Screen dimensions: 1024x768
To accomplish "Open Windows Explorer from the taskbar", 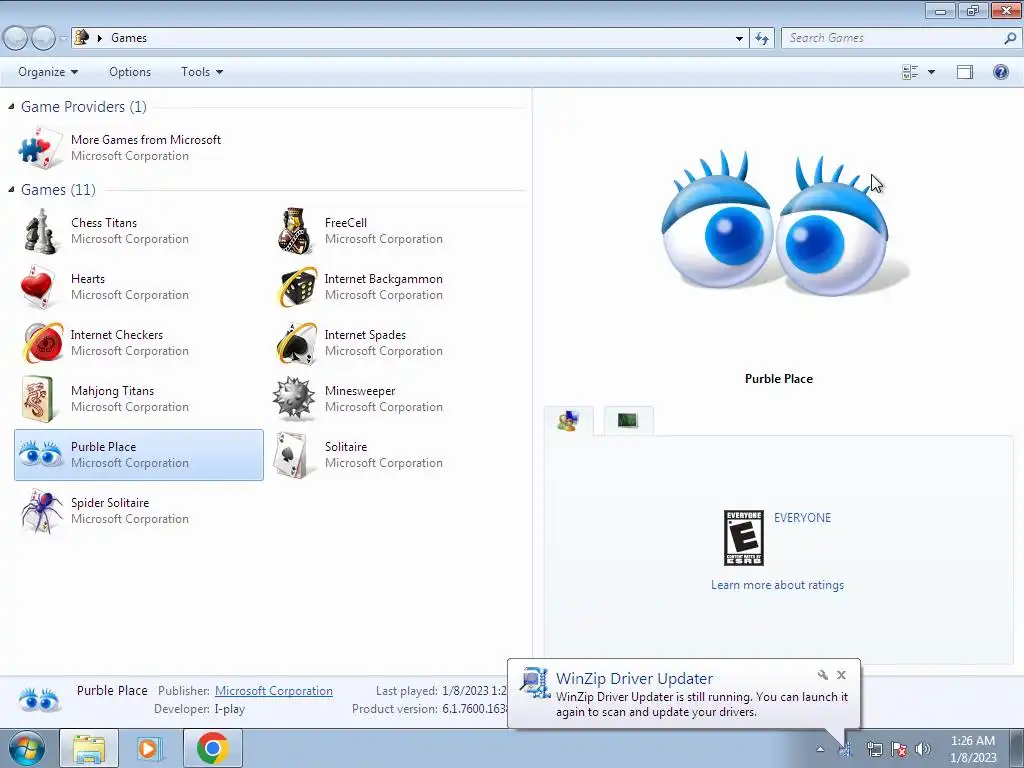I will pos(89,748).
